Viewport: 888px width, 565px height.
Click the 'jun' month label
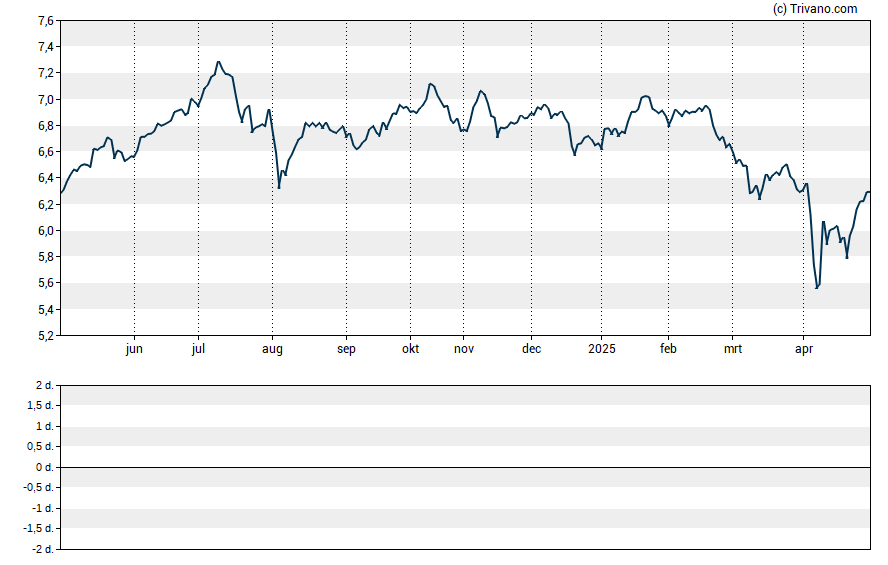click(x=134, y=349)
